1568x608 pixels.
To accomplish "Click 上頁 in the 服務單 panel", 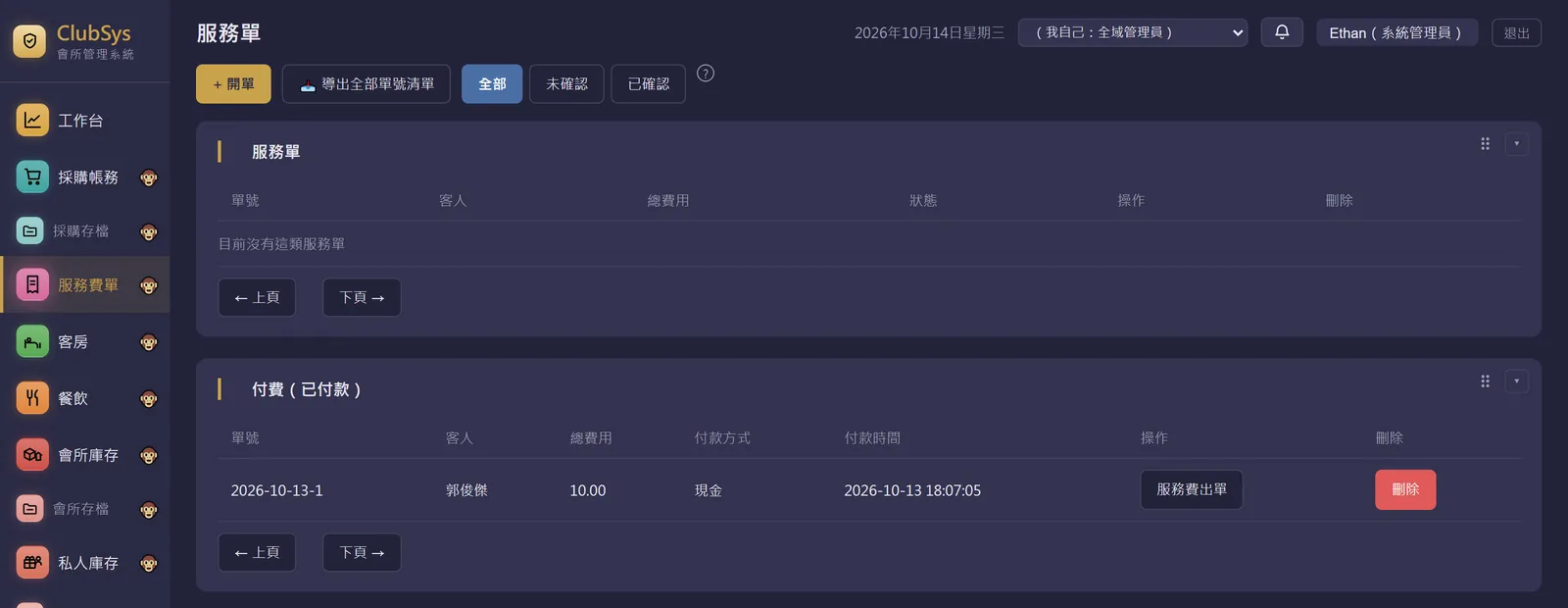I will pos(257,298).
